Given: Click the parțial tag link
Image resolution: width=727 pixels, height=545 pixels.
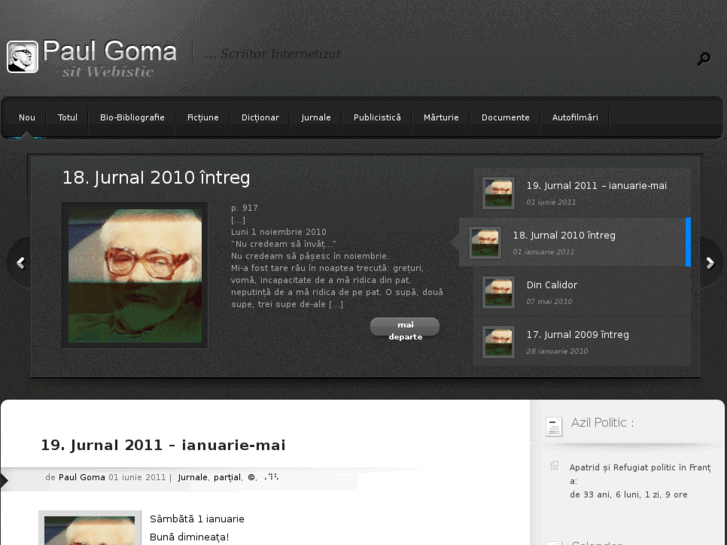Looking at the screenshot, I should [227, 477].
